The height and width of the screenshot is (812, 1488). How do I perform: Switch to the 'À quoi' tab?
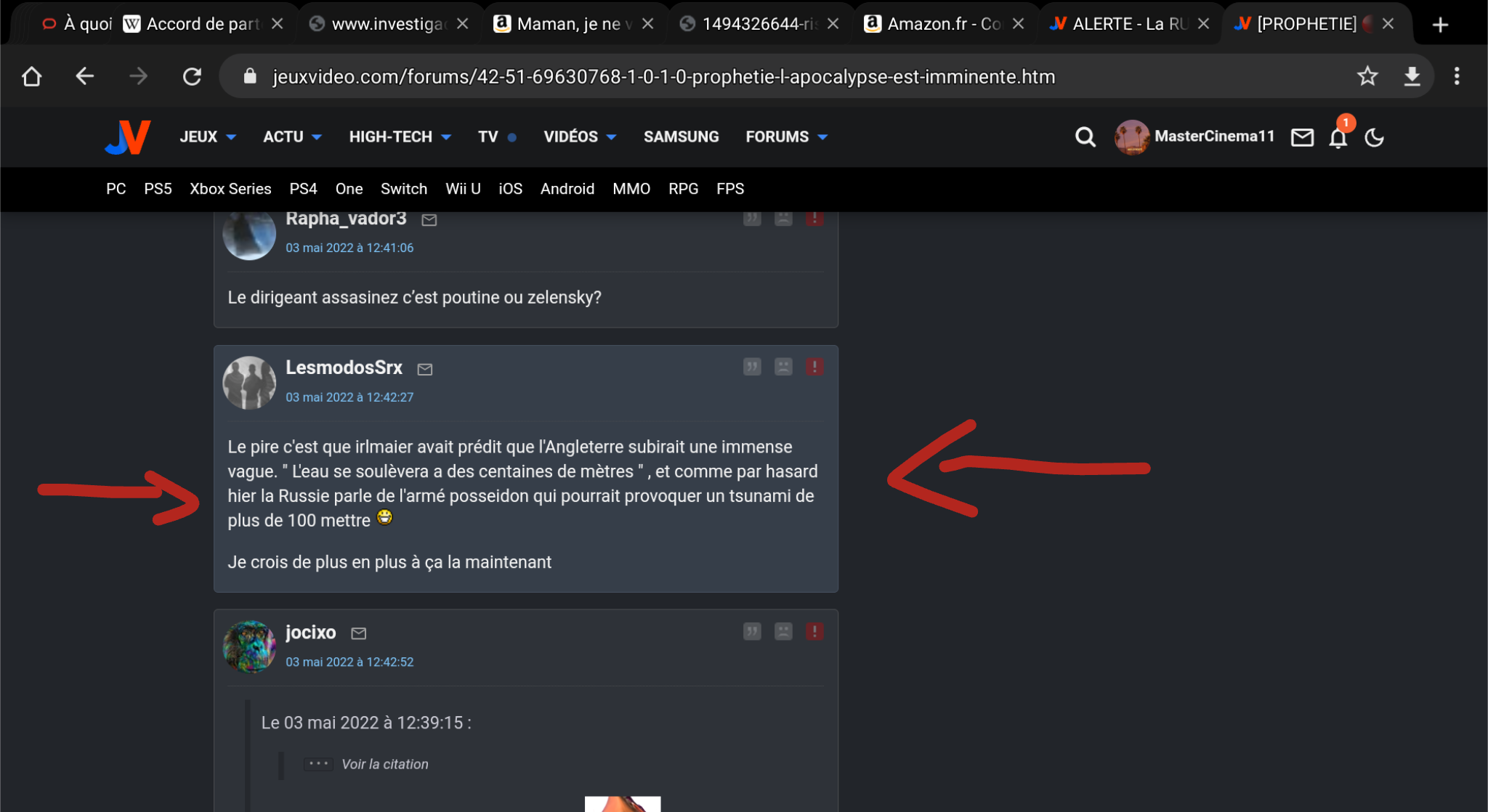pyautogui.click(x=77, y=24)
